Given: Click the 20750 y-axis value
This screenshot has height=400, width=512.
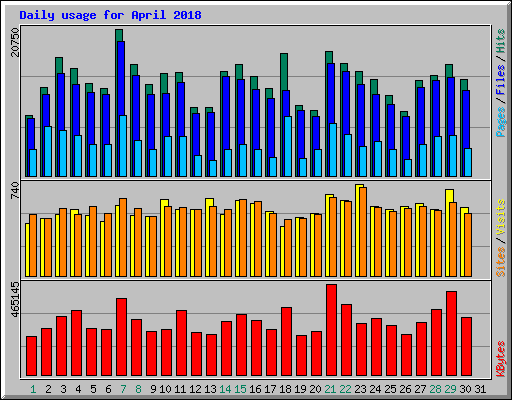Looking at the screenshot, I should click(x=15, y=42).
